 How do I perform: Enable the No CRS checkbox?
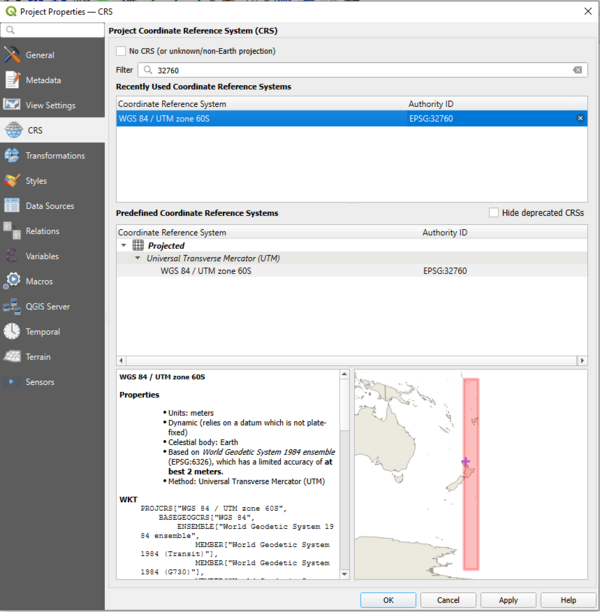click(x=121, y=51)
